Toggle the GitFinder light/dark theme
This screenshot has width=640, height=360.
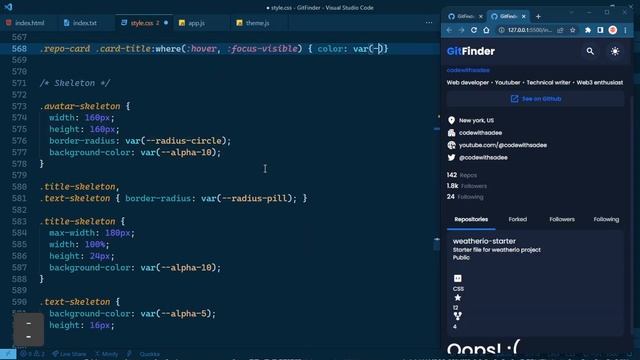pyautogui.click(x=615, y=51)
